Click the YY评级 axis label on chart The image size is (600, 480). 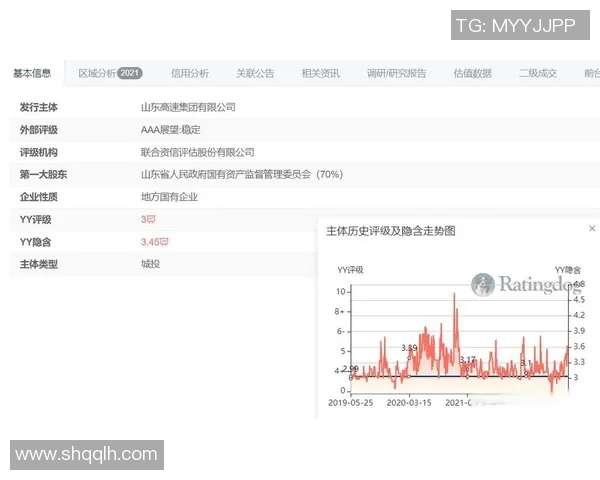click(350, 270)
